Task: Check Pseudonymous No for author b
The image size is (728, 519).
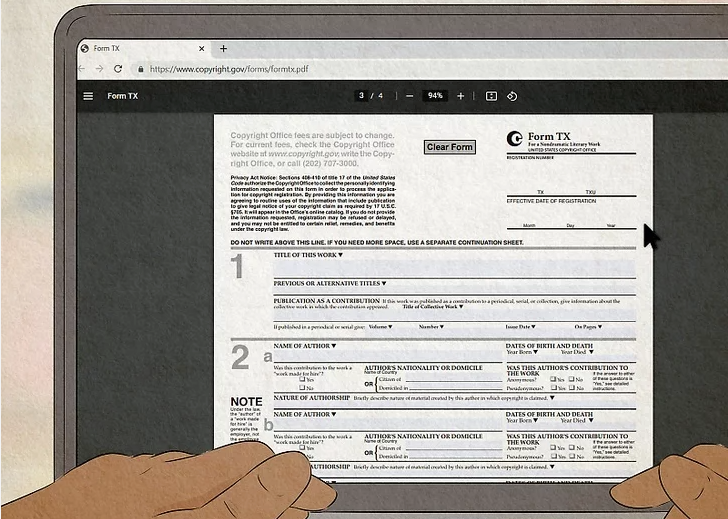Action: click(572, 456)
